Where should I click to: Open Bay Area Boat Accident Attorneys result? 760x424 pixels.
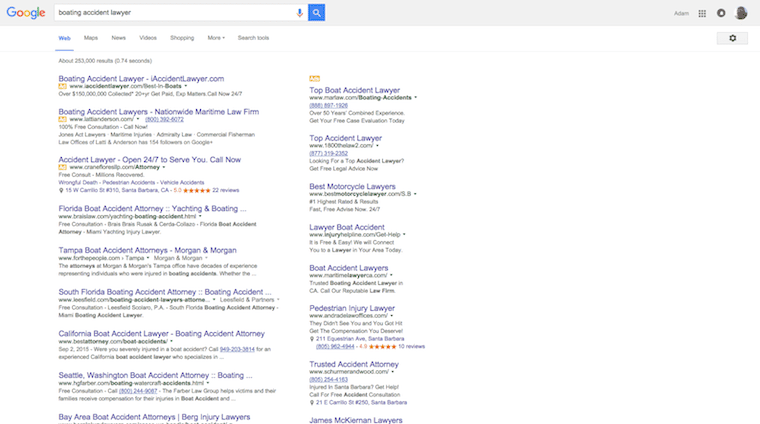pos(154,417)
